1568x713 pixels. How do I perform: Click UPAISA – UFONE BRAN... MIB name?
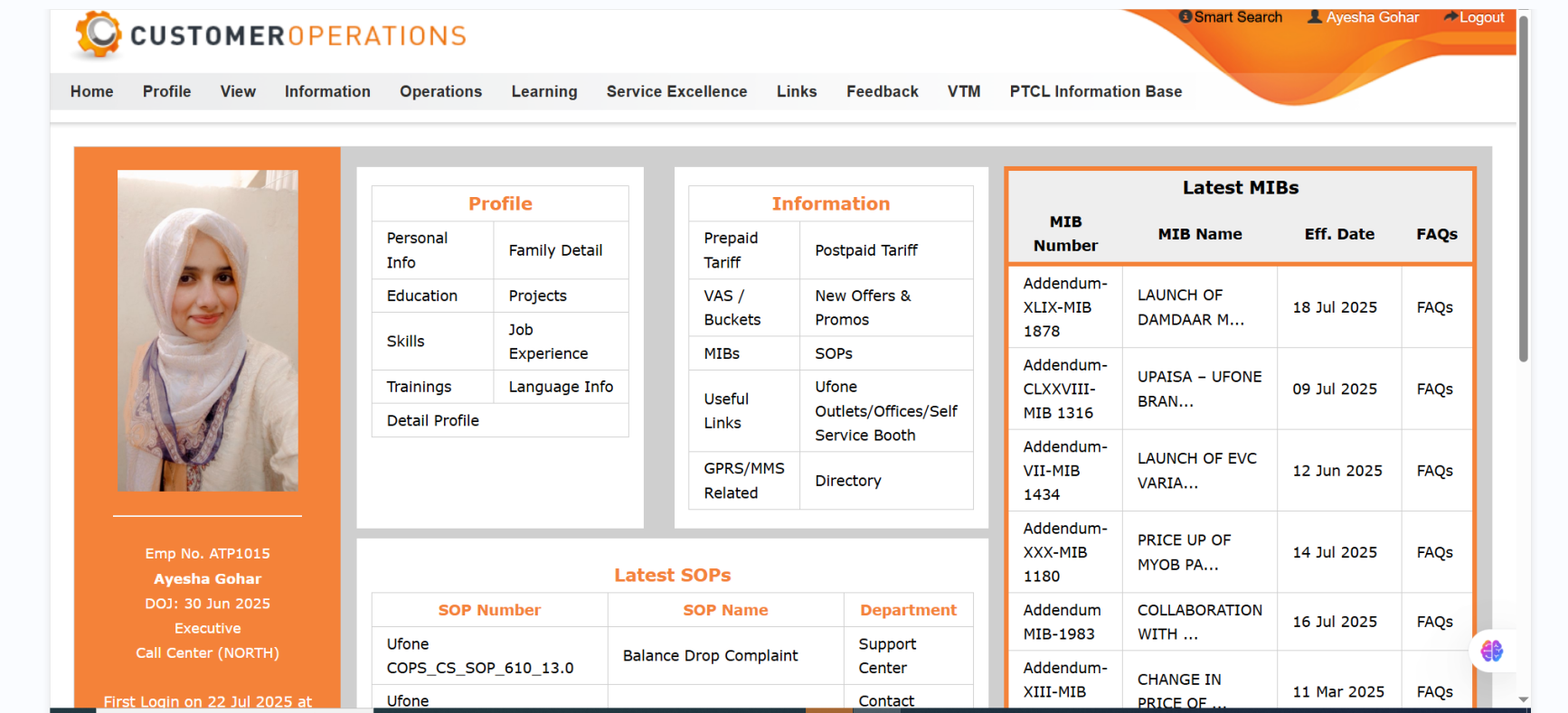[1200, 389]
